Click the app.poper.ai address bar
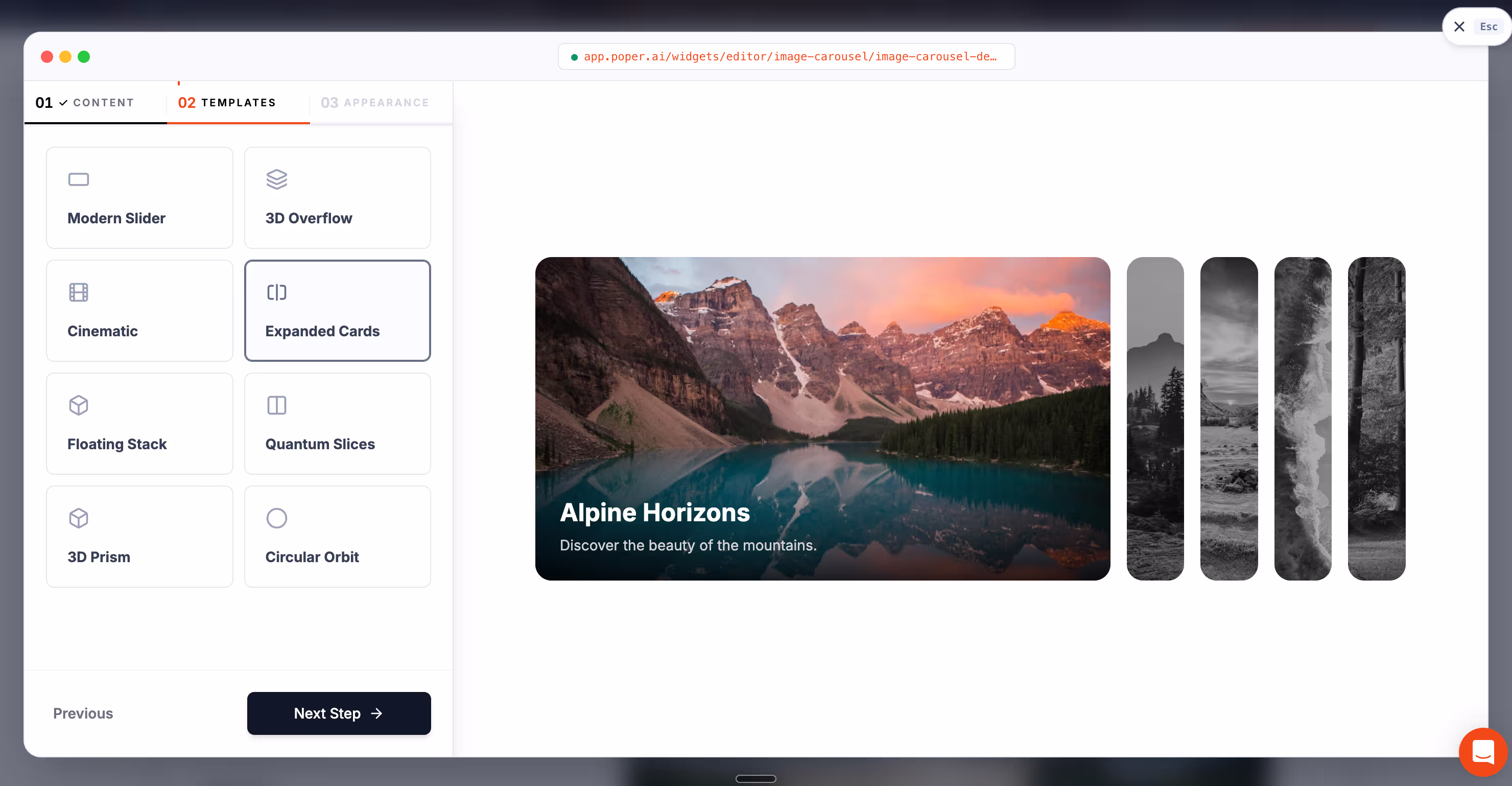 coord(786,56)
